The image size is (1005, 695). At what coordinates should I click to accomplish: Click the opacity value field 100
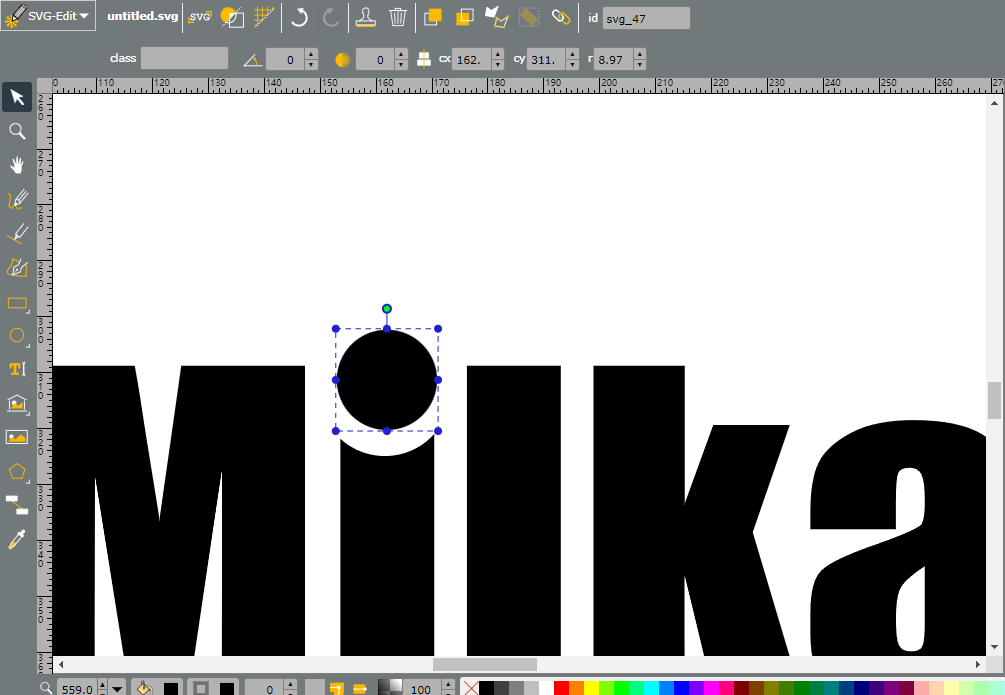tap(422, 689)
